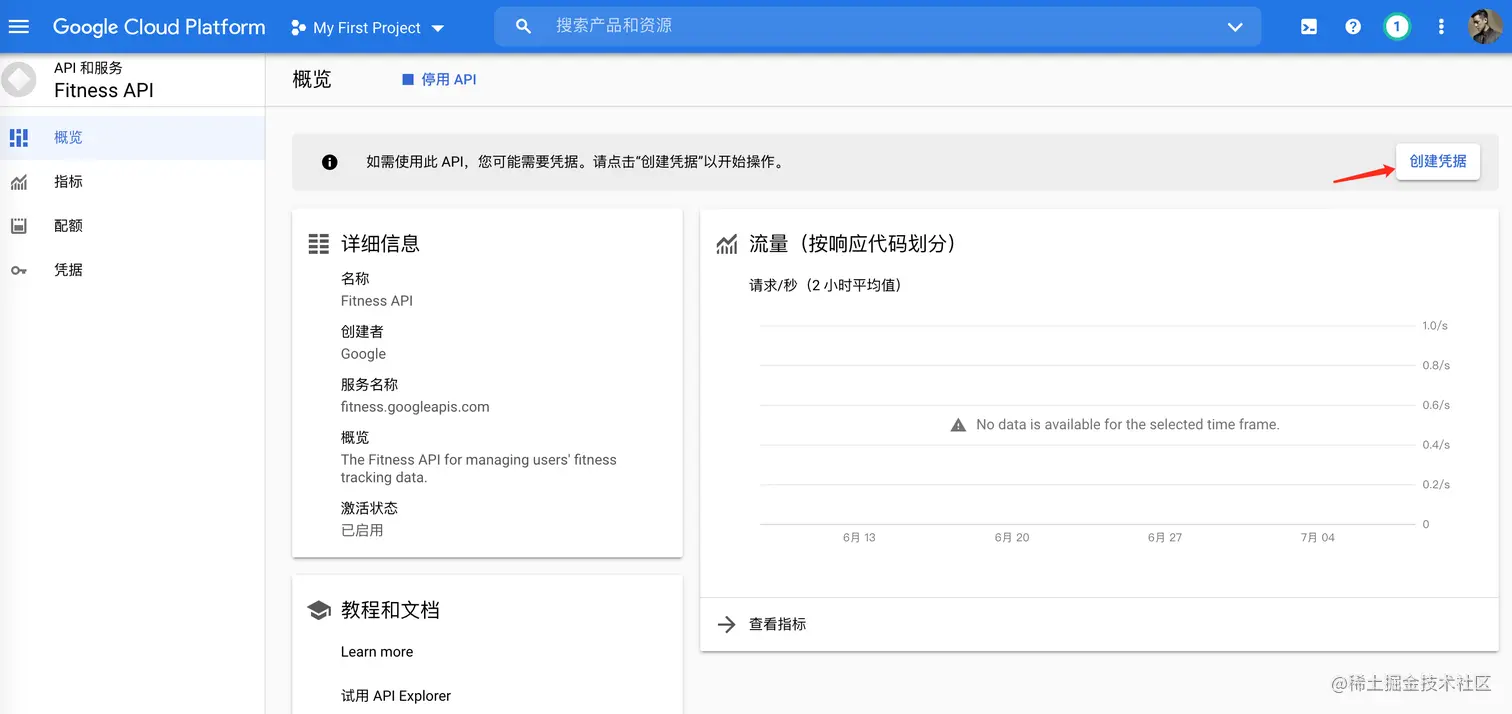Click the 6月 20 axis label
Image resolution: width=1512 pixels, height=714 pixels.
point(1012,537)
